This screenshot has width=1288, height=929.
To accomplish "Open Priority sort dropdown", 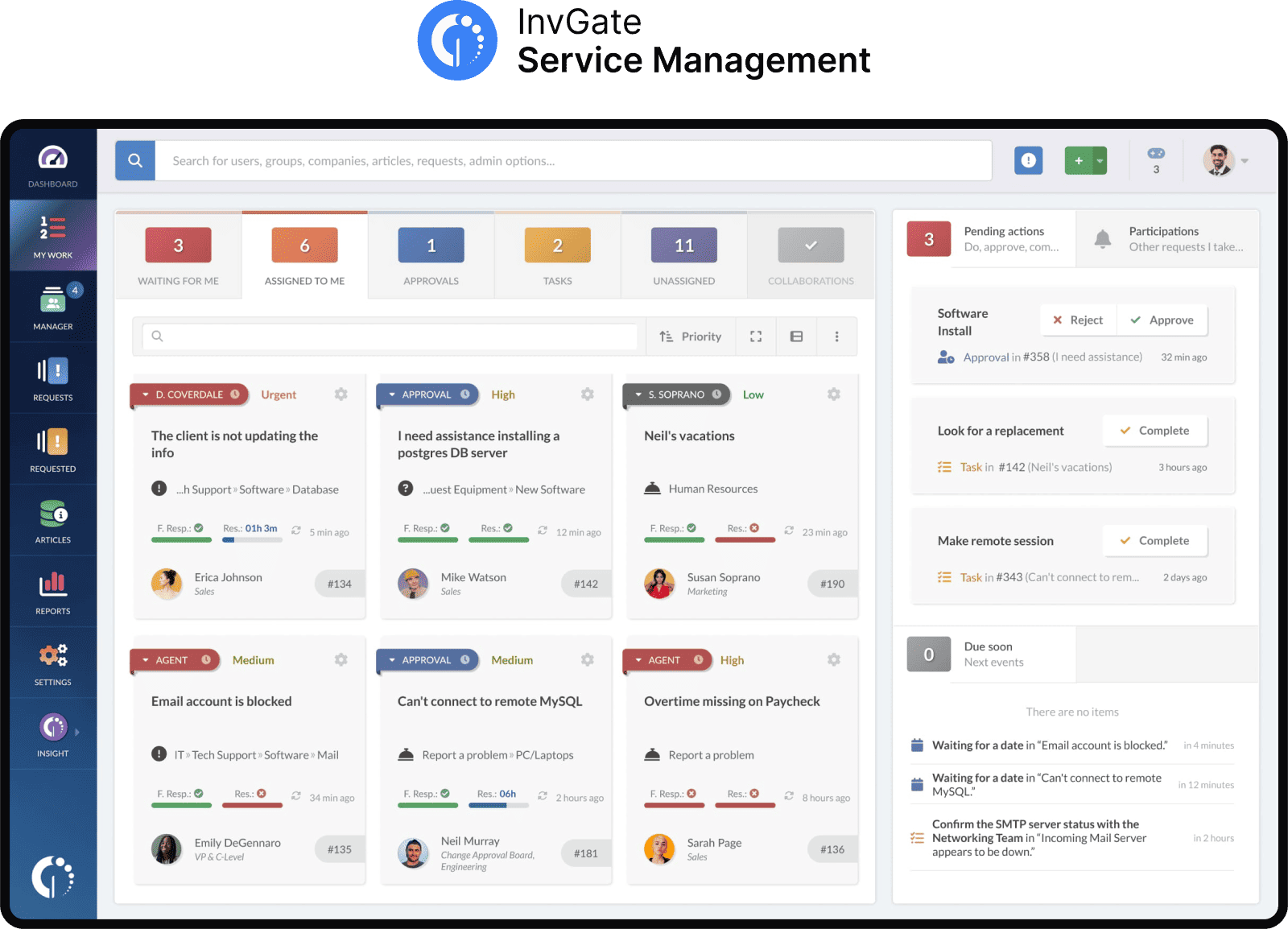I will (x=691, y=337).
